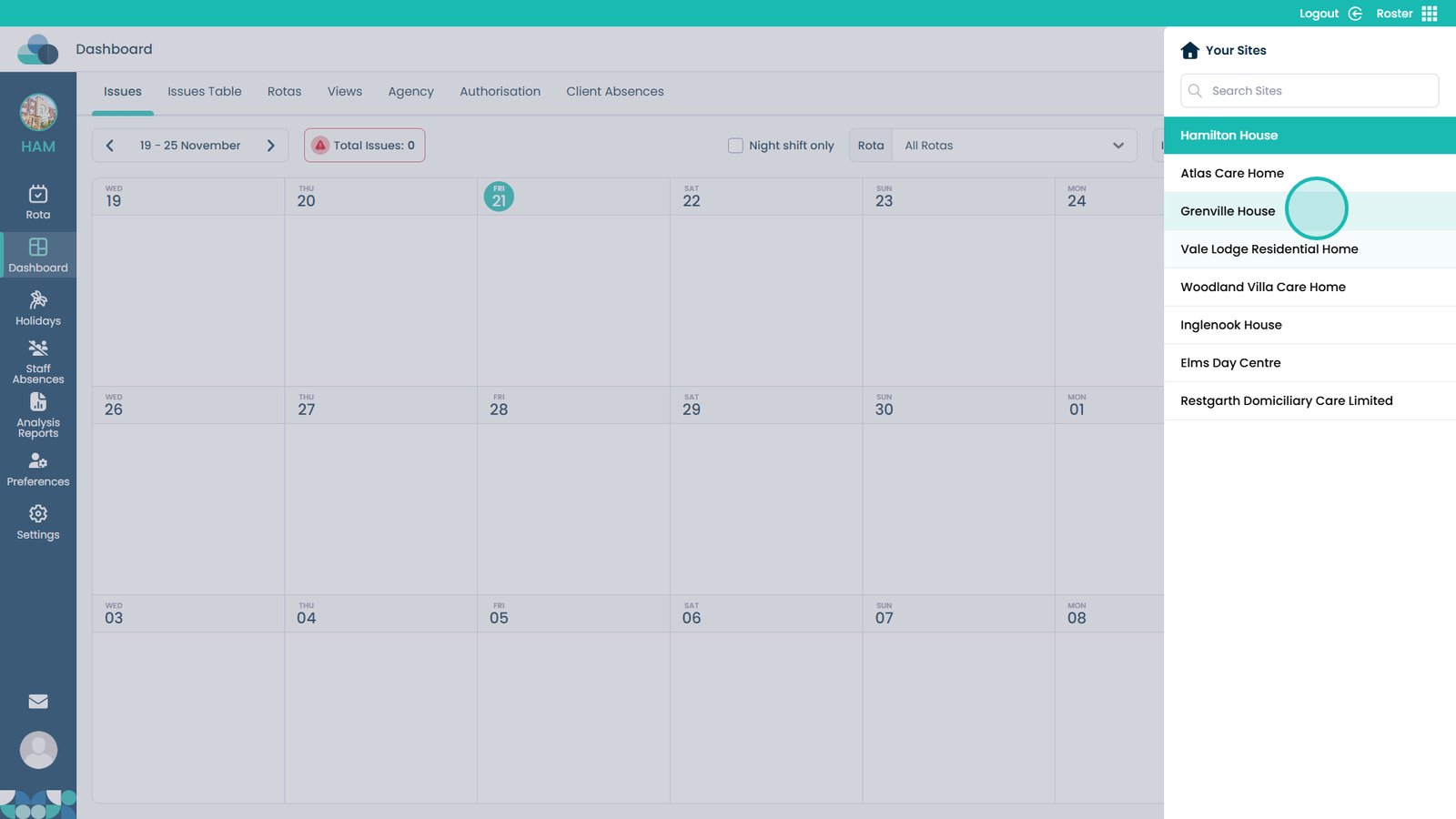1456x819 pixels.
Task: Open the user profile avatar
Action: pos(38,750)
